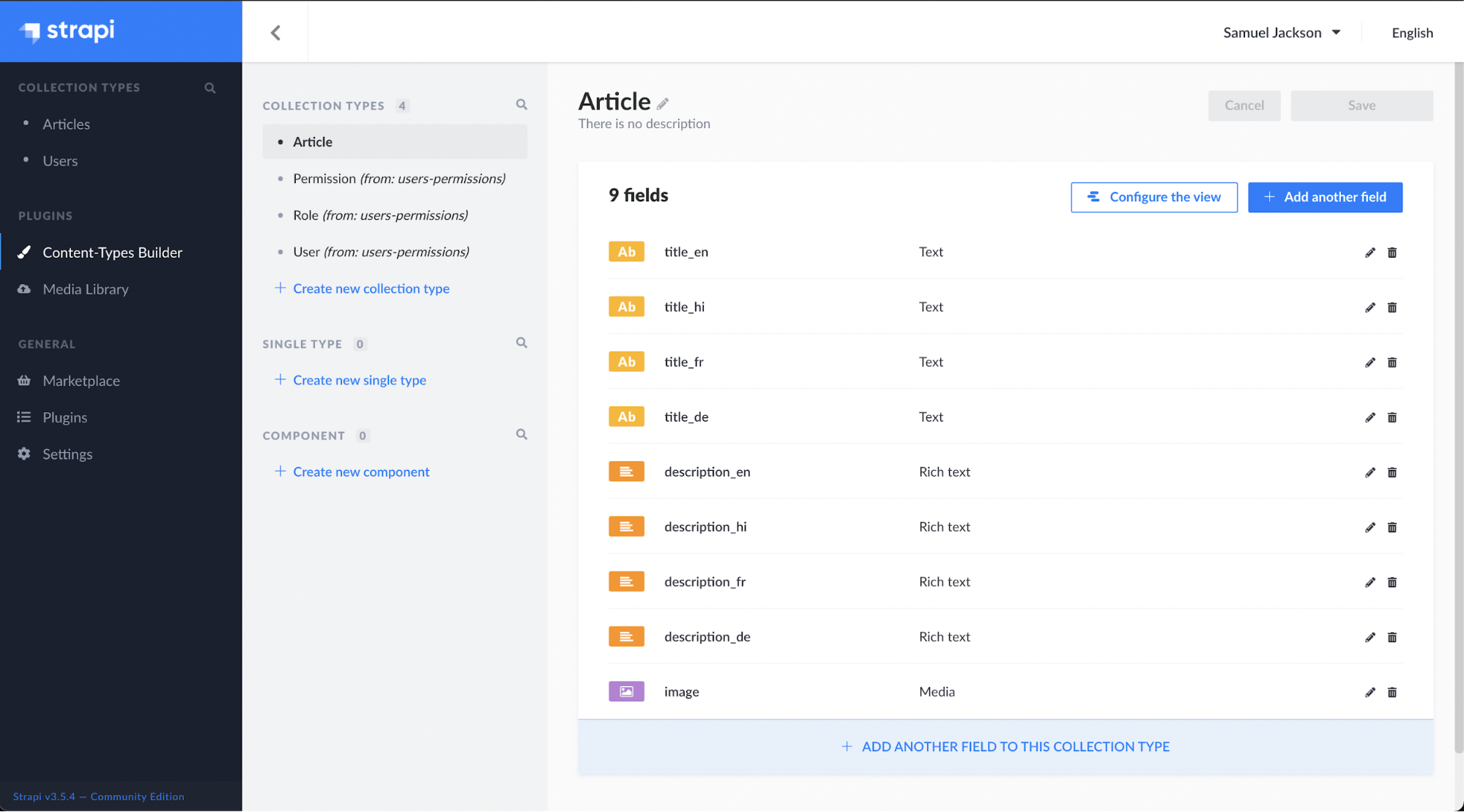Edit the title_en field
Screen dimensions: 1464x812
coord(1370,252)
